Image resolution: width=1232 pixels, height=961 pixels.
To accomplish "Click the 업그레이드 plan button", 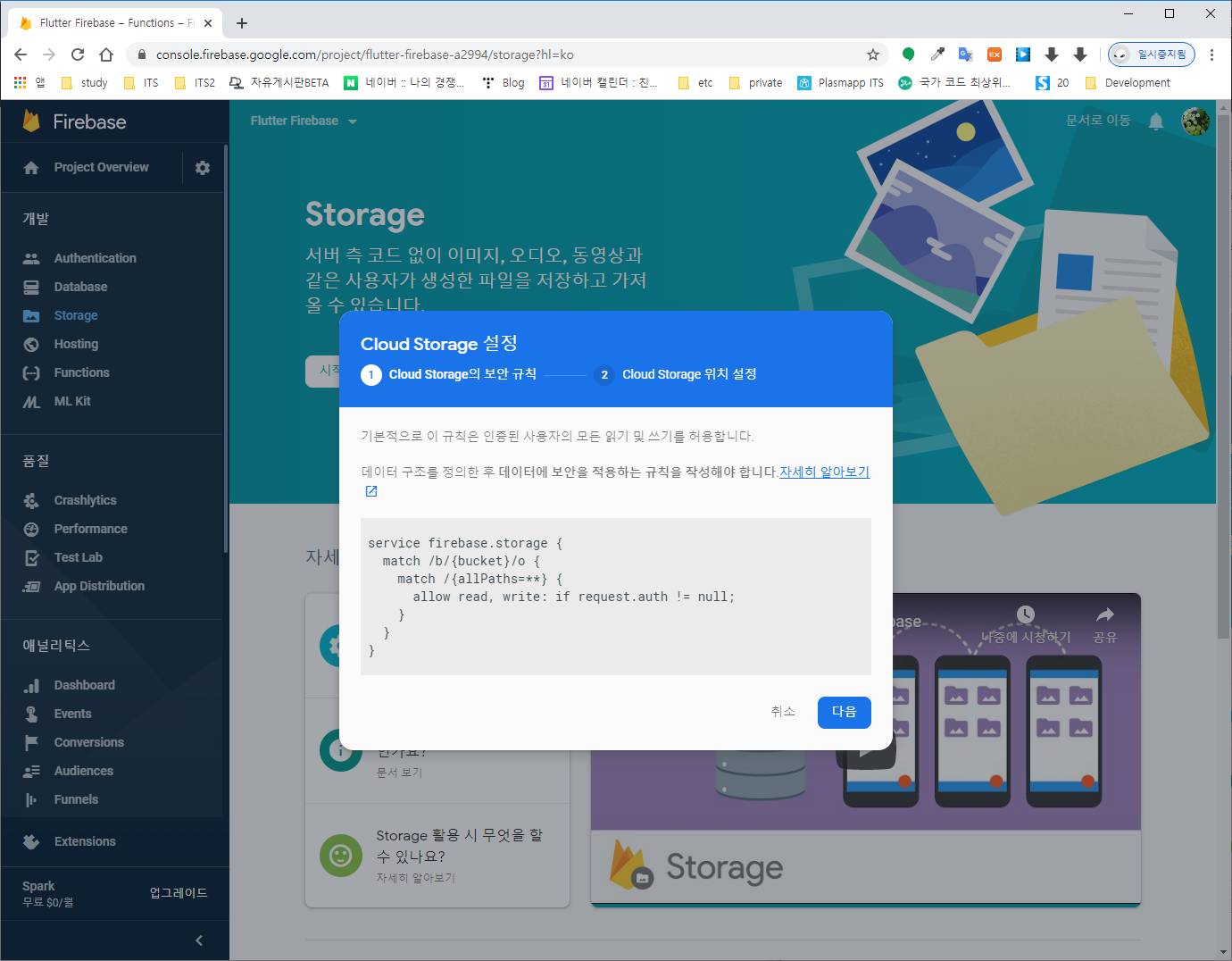I will [x=179, y=893].
